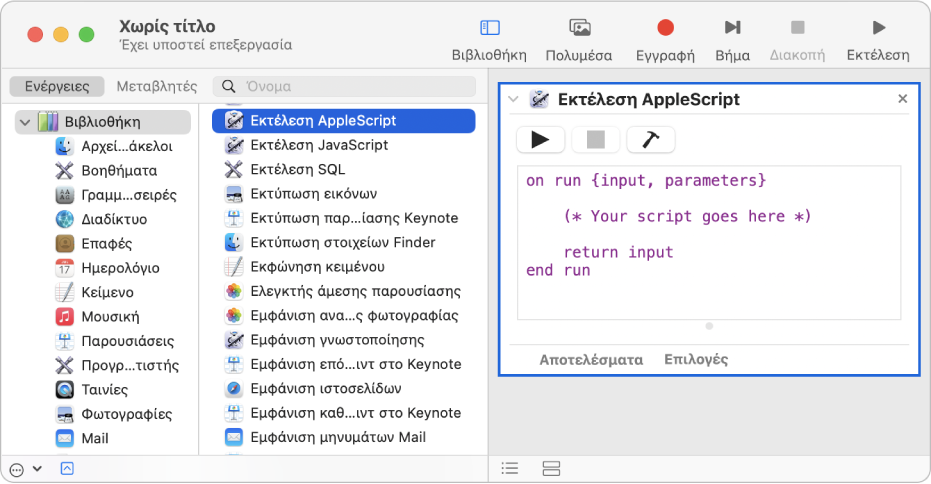Open the Πολυμέσα media browser
The width and height of the screenshot is (931, 484).
pyautogui.click(x=579, y=29)
